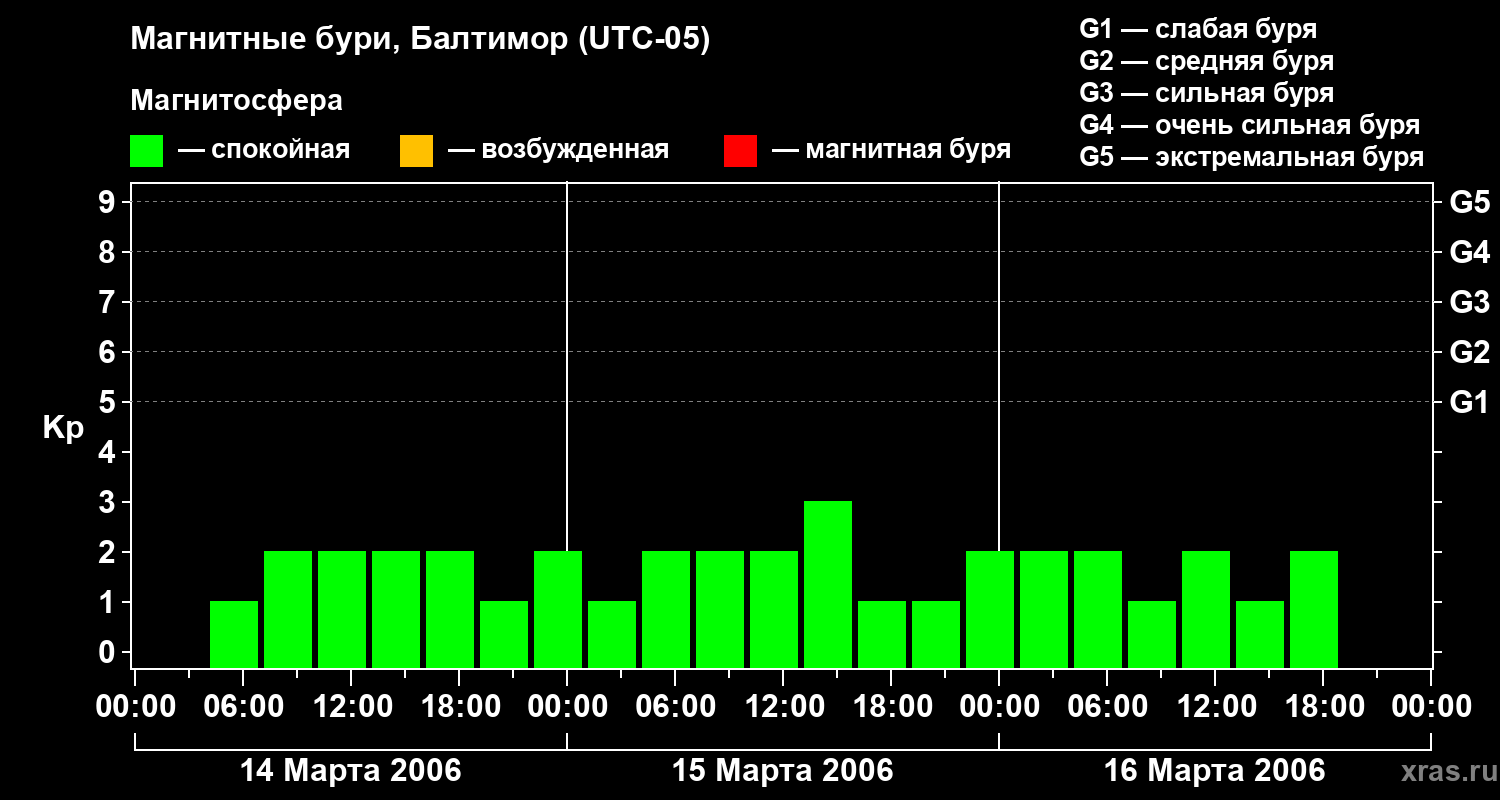The width and height of the screenshot is (1500, 800).
Task: Click the '06:00' time label for 15 March
Action: point(675,706)
